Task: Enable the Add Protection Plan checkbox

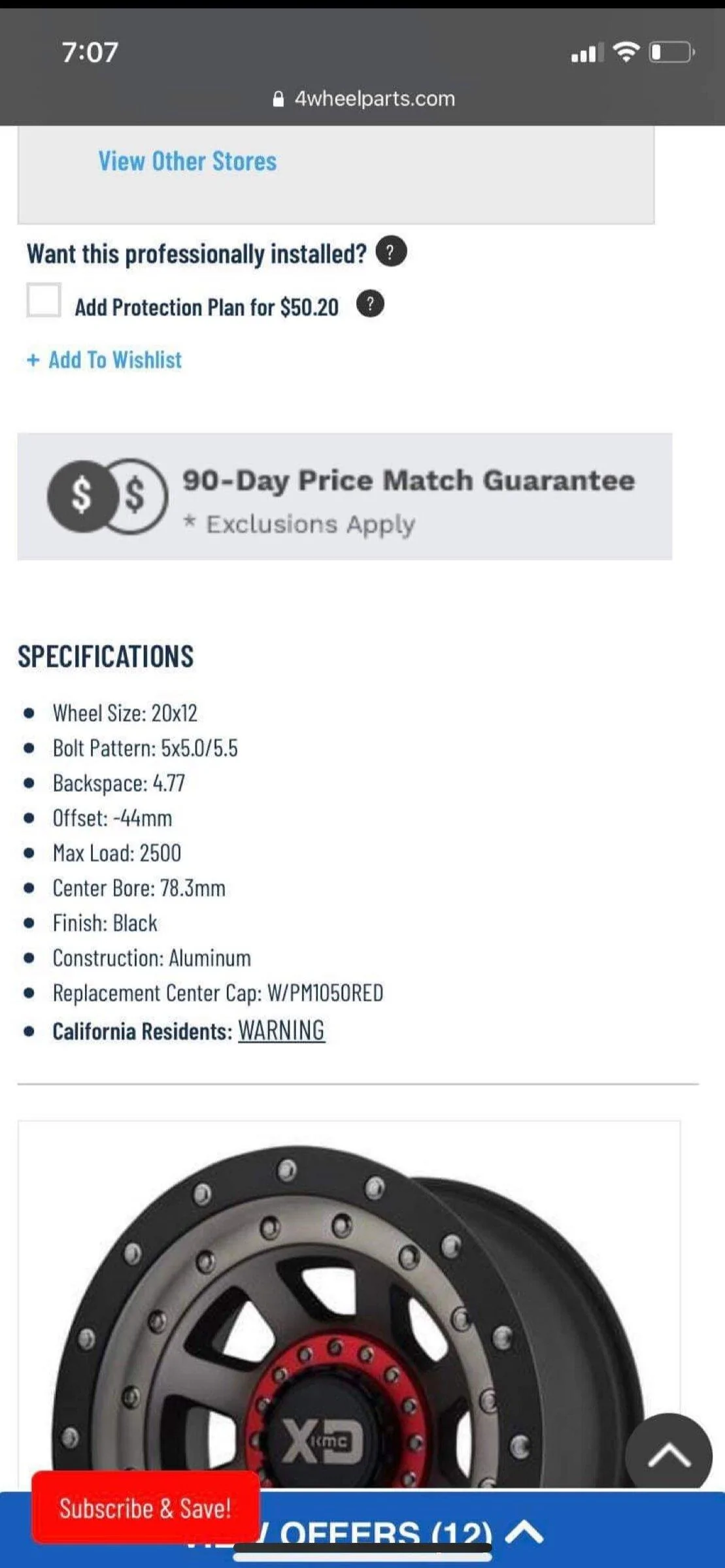Action: (x=44, y=300)
